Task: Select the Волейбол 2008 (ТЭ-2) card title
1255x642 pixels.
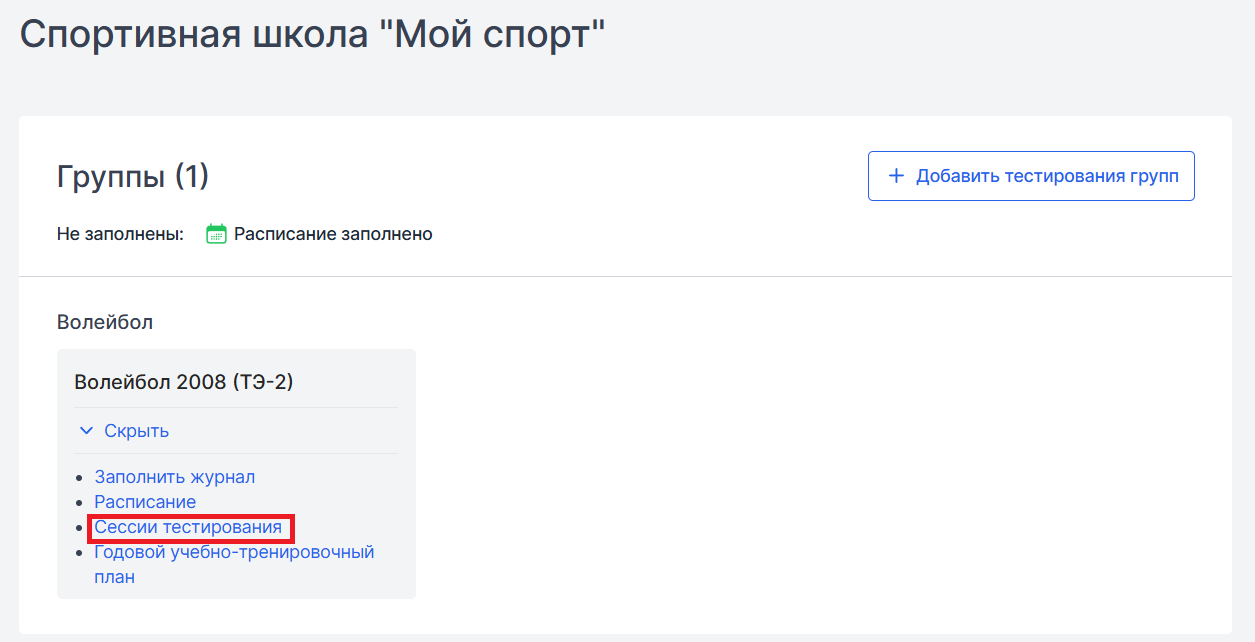Action: click(x=184, y=382)
